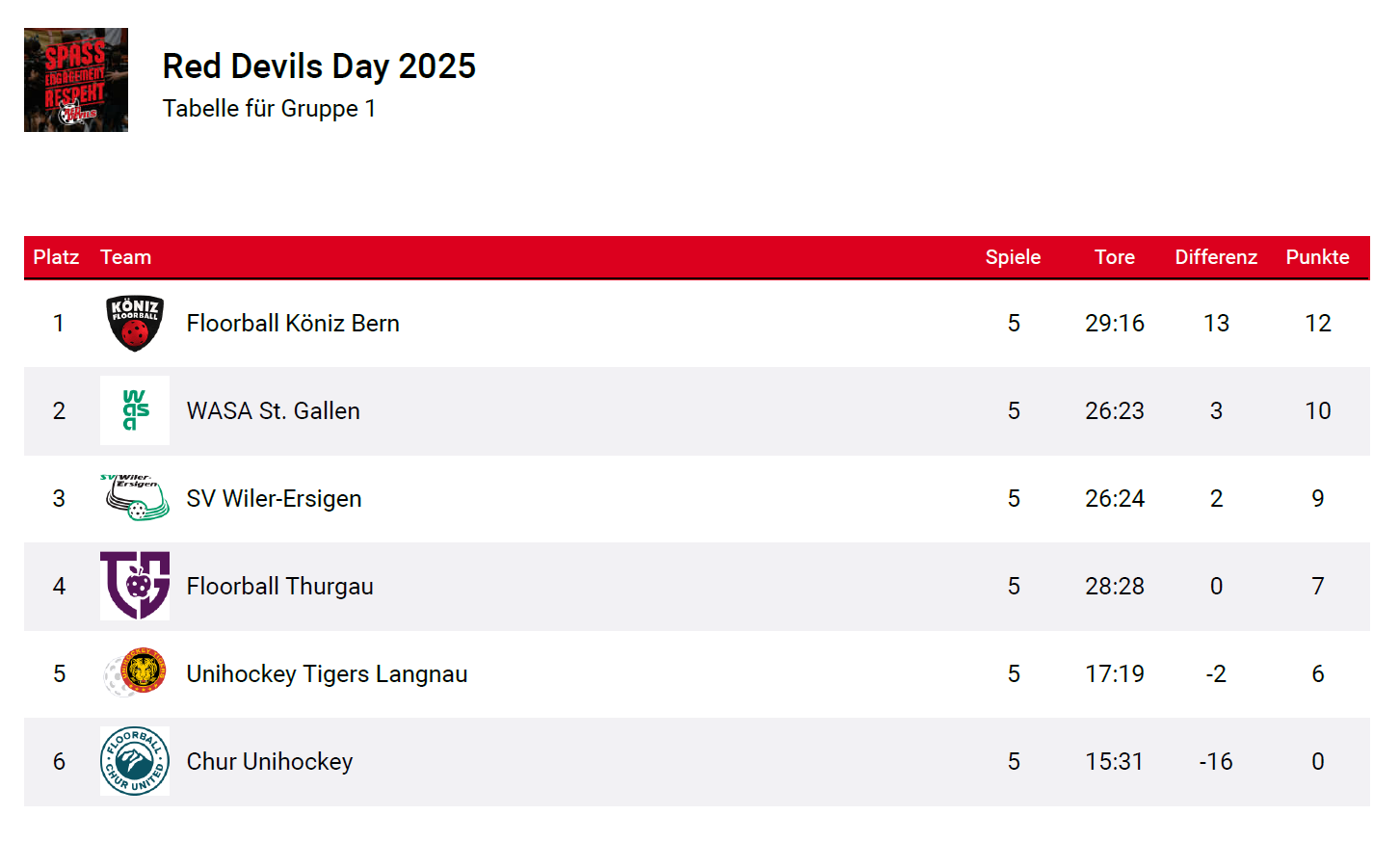
Task: Sort by the Spiele column header
Action: (1013, 257)
